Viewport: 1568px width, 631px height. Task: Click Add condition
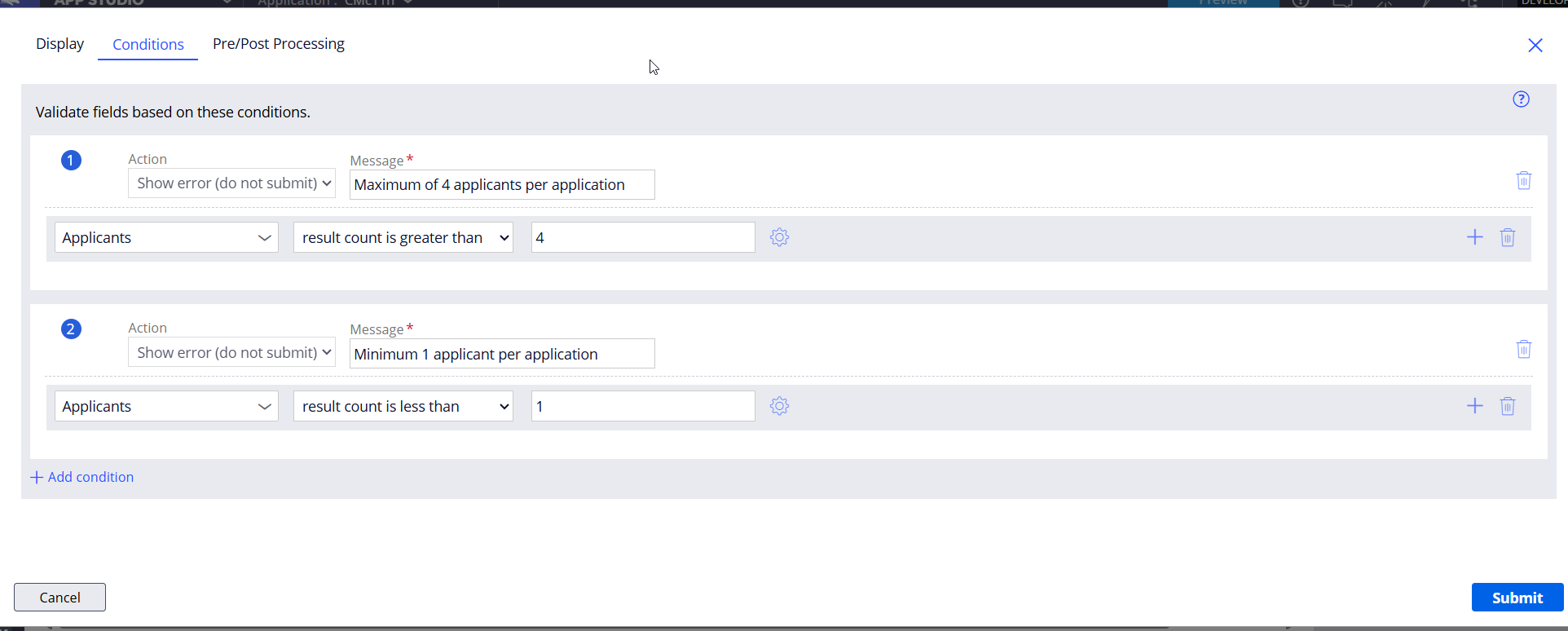point(81,477)
